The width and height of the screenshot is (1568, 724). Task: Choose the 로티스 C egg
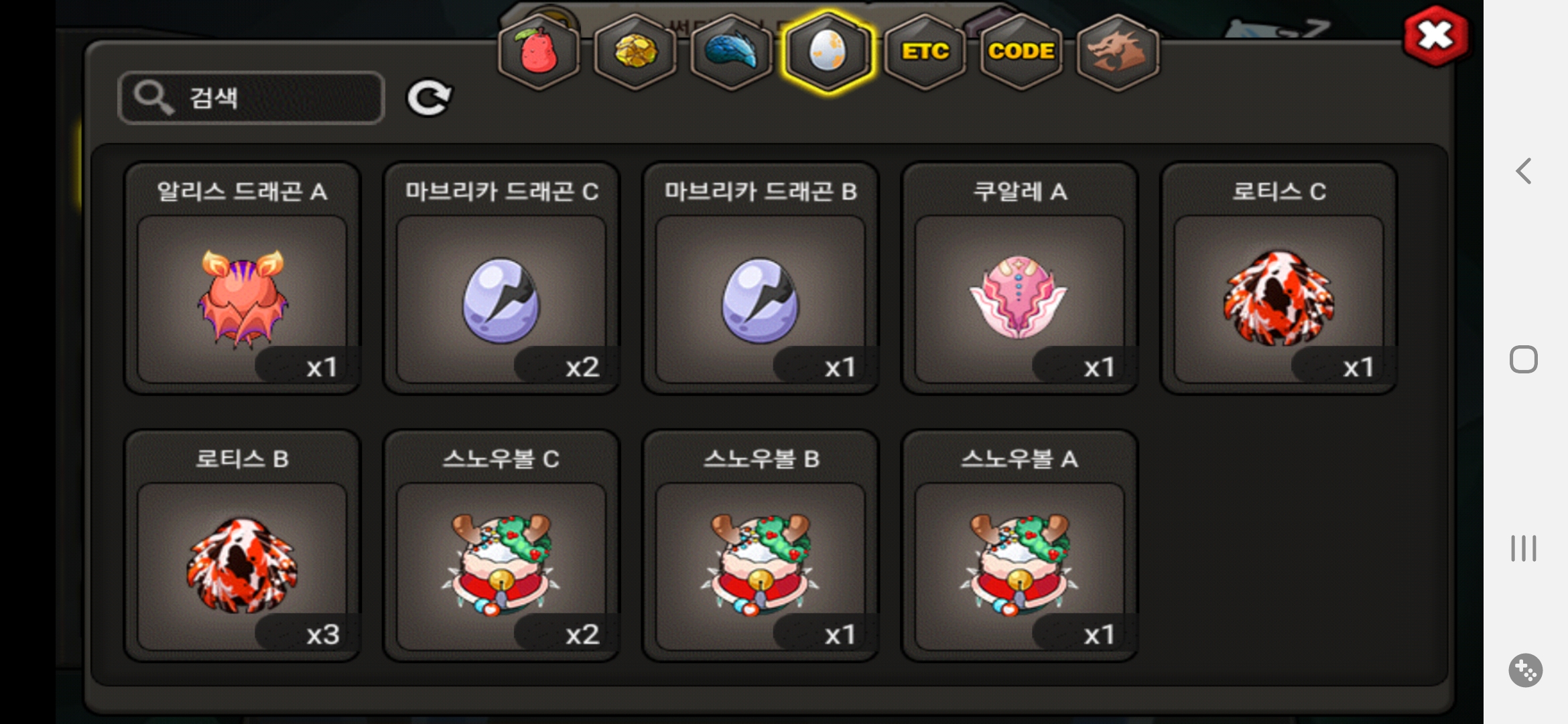coord(1279,278)
